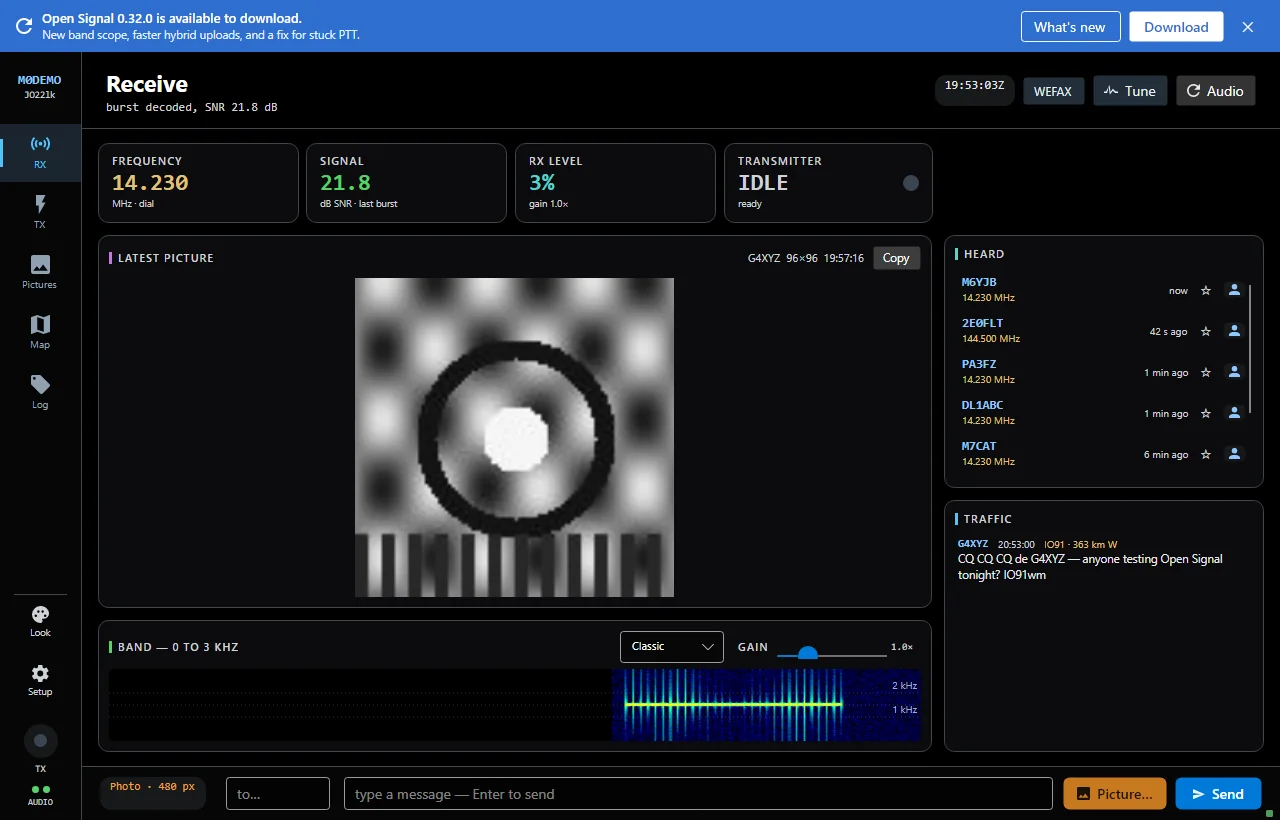Screen dimensions: 1280x820
Task: Click the Audio refresh button
Action: pos(1215,91)
